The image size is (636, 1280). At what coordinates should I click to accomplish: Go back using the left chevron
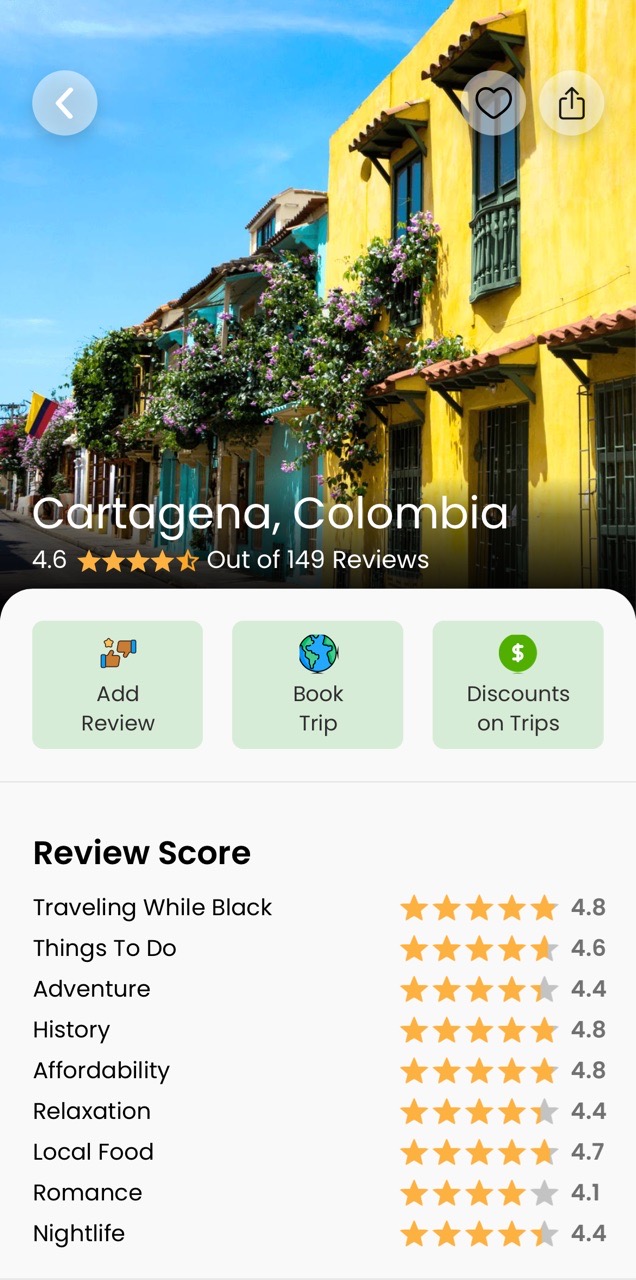click(65, 103)
